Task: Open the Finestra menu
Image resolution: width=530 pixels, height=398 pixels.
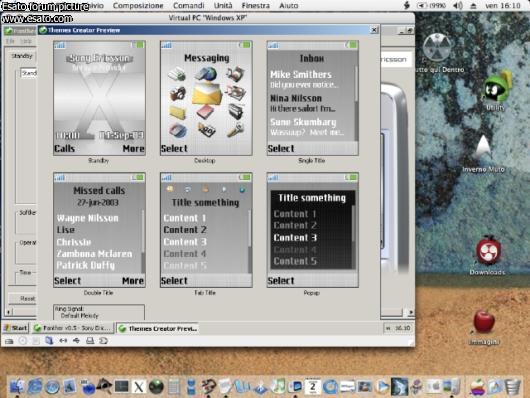Action: pos(256,5)
